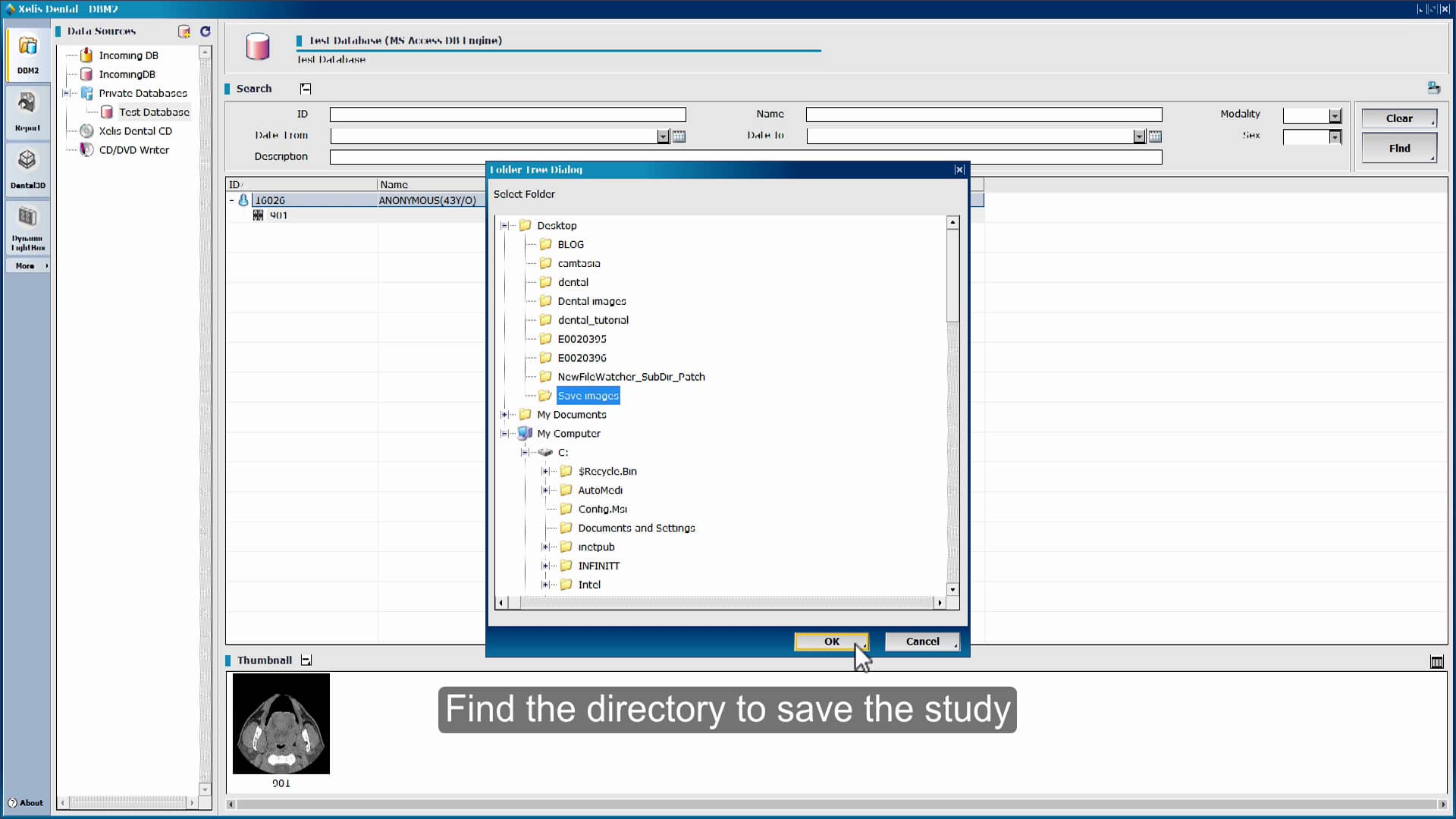
Task: Expand the My Computer node in Folder Tree Dialog
Action: (x=505, y=433)
